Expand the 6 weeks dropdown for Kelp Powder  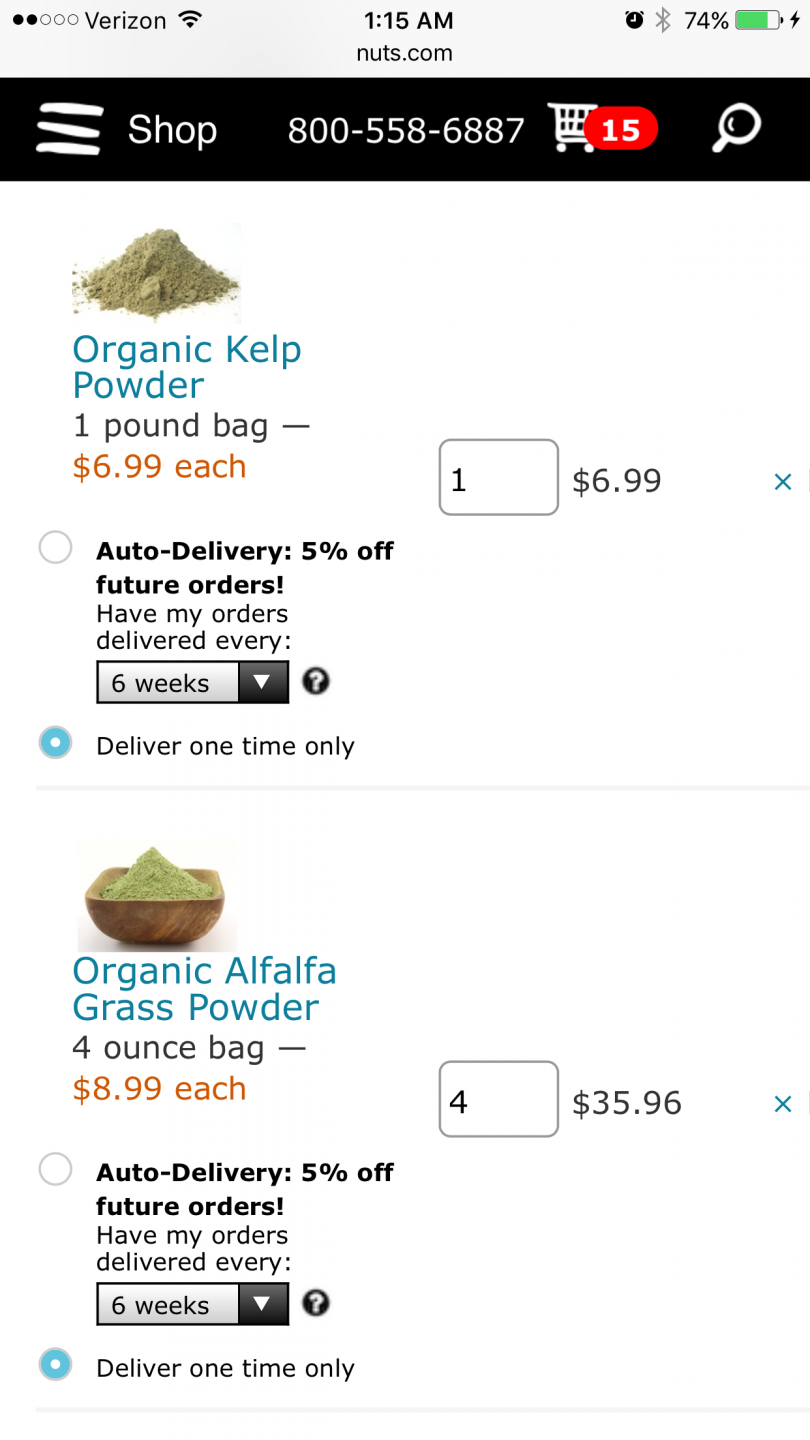point(193,683)
